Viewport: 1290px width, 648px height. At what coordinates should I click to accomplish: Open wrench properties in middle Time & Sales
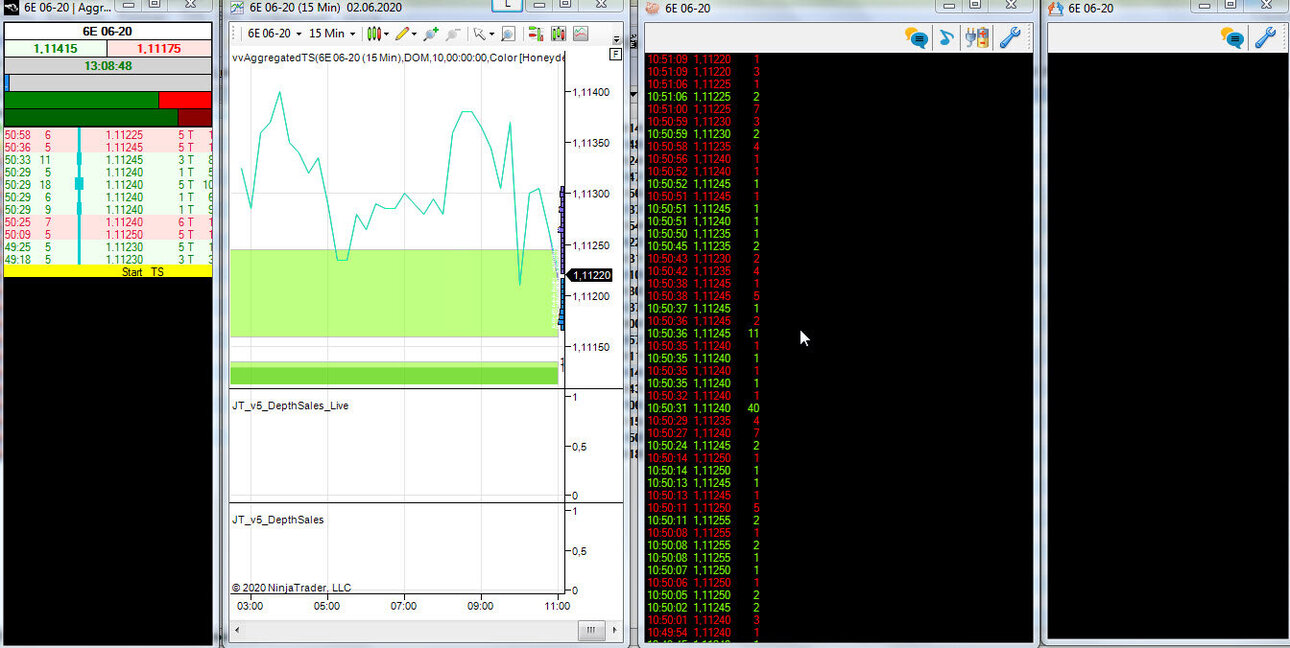1010,38
